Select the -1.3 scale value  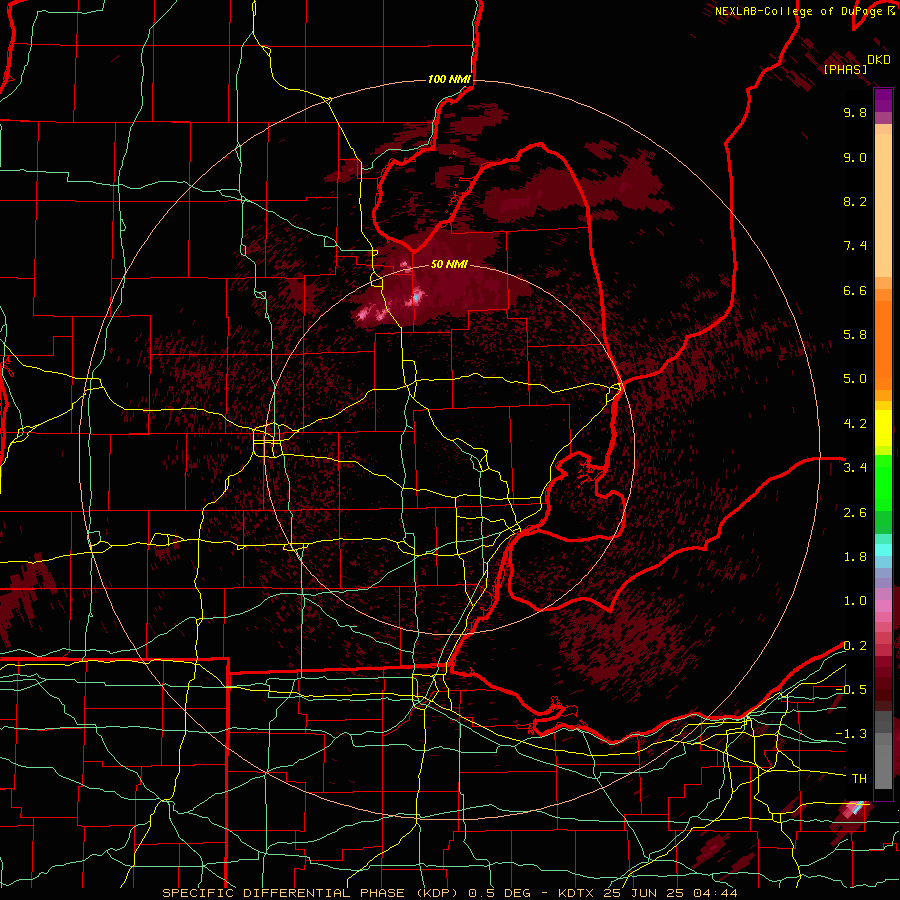coord(851,734)
